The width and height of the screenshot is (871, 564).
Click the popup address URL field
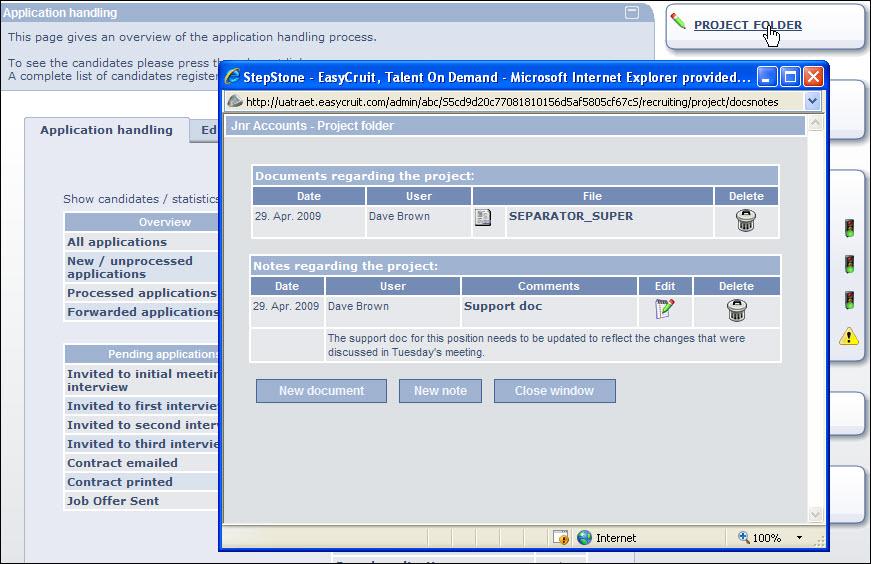pyautogui.click(x=512, y=102)
